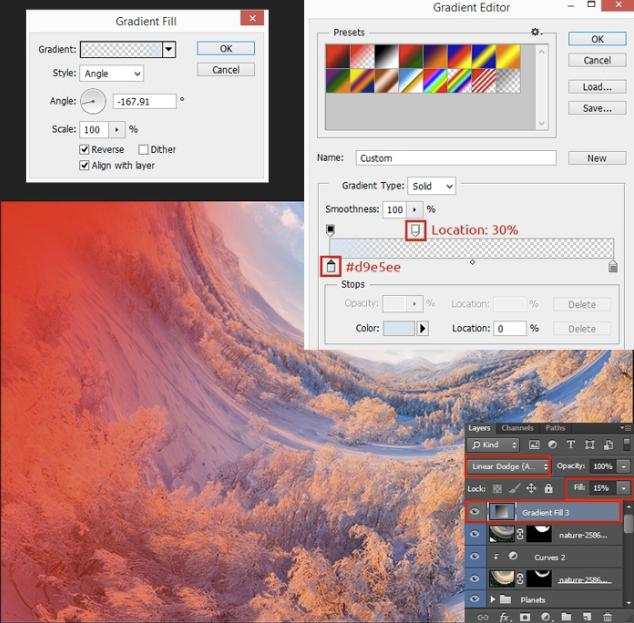
Task: Open the Linear Dodge blend mode dropdown
Action: pos(509,467)
